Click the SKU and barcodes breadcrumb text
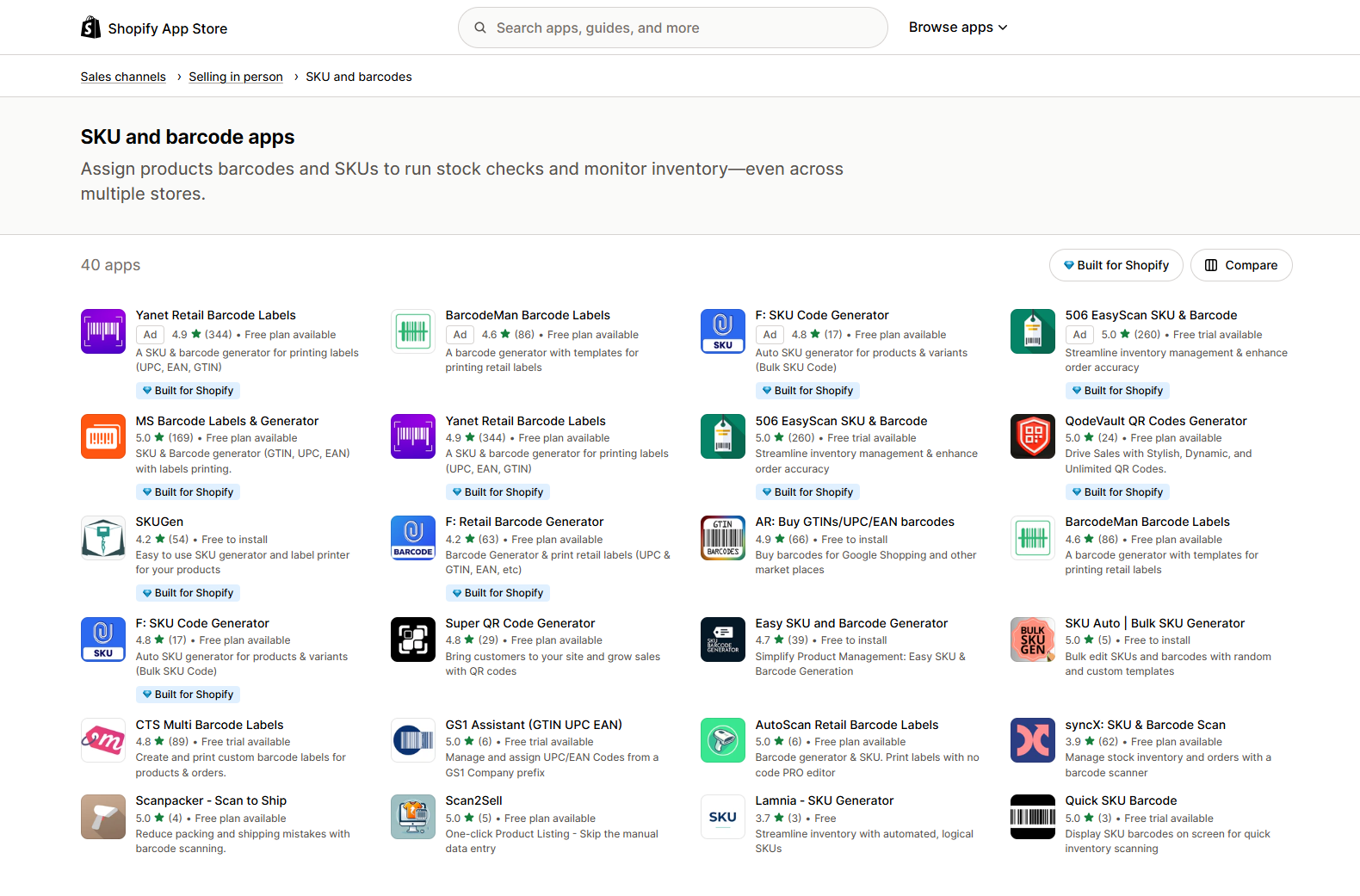This screenshot has height=896, width=1360. pos(359,77)
